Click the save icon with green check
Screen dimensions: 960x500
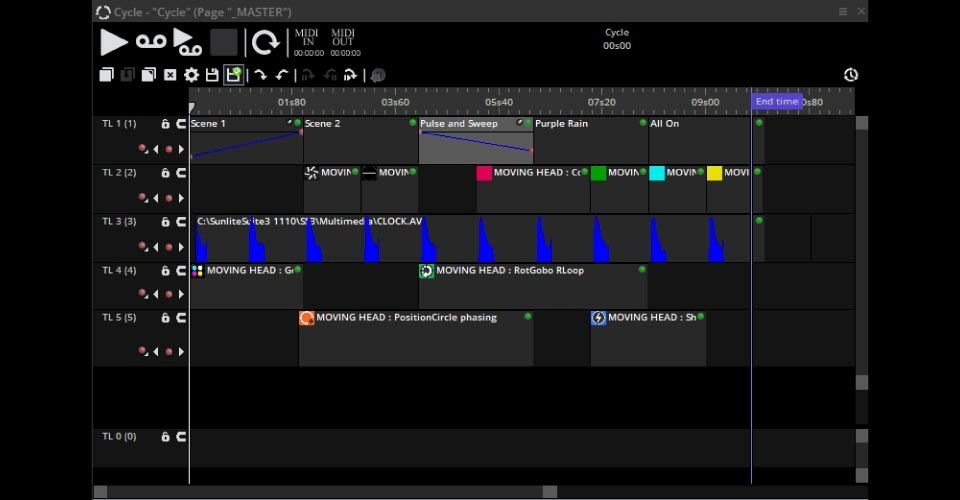pos(233,75)
